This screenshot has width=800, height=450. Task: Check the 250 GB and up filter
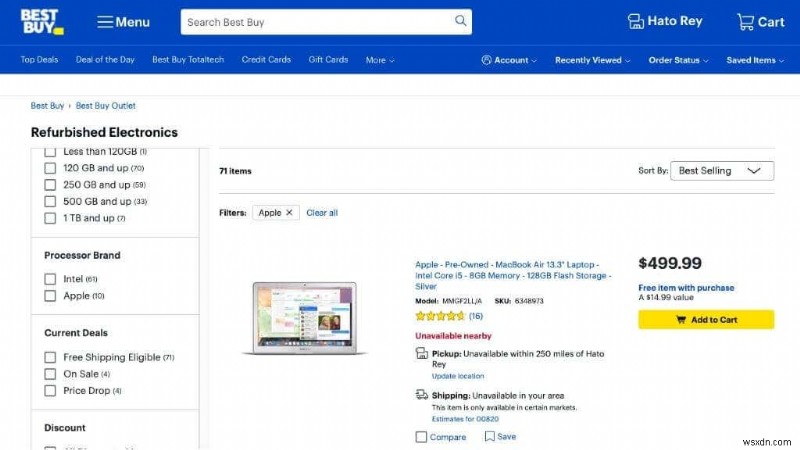click(50, 185)
